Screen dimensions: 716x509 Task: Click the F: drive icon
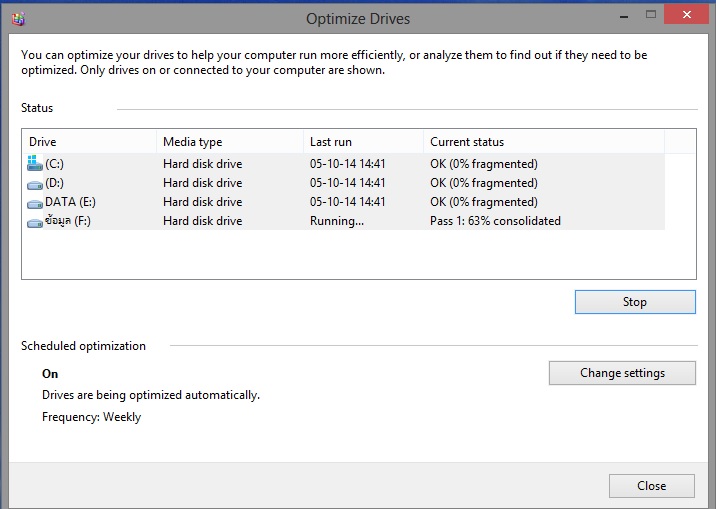[x=35, y=223]
